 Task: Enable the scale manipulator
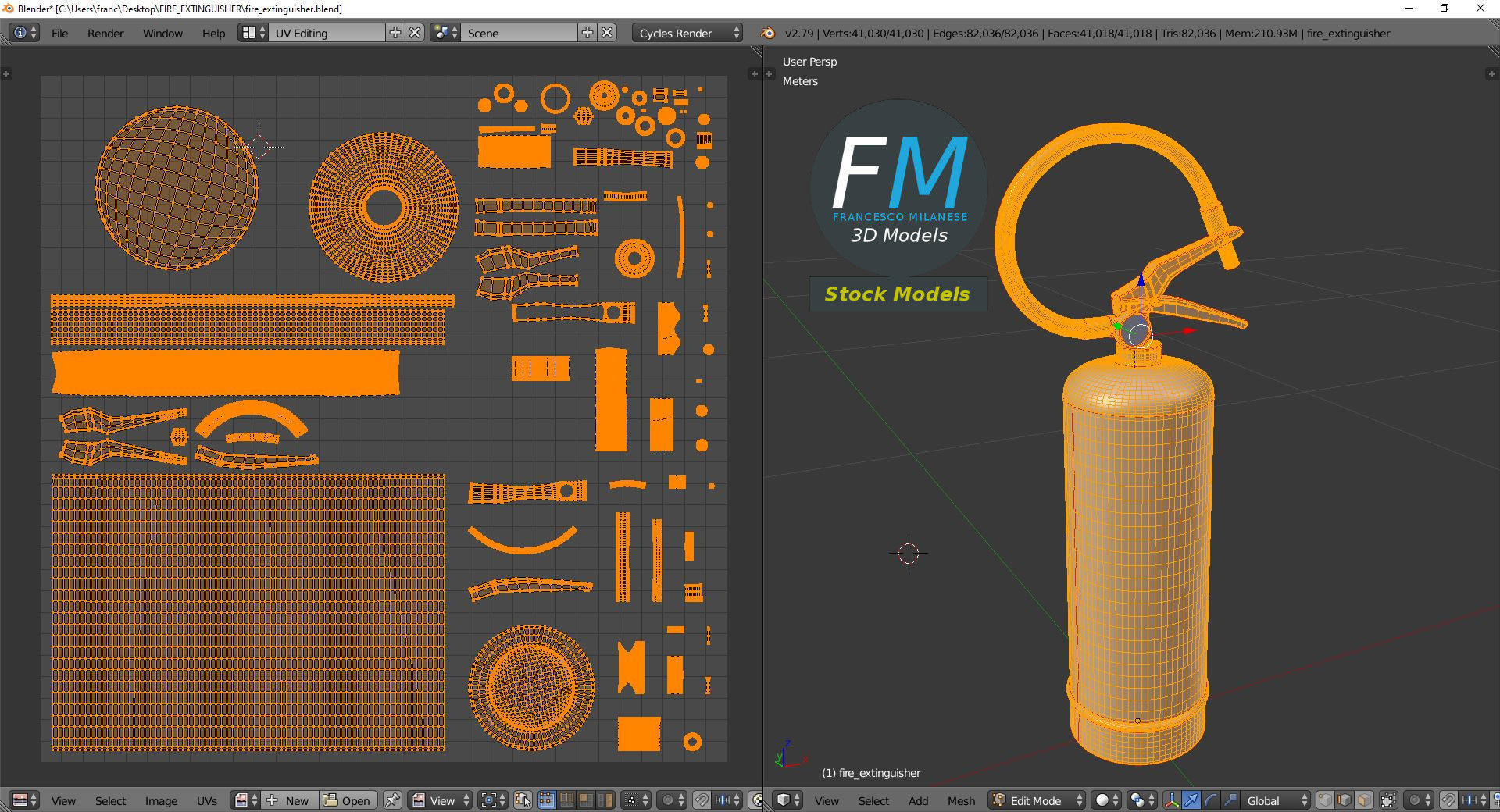pos(1230,800)
